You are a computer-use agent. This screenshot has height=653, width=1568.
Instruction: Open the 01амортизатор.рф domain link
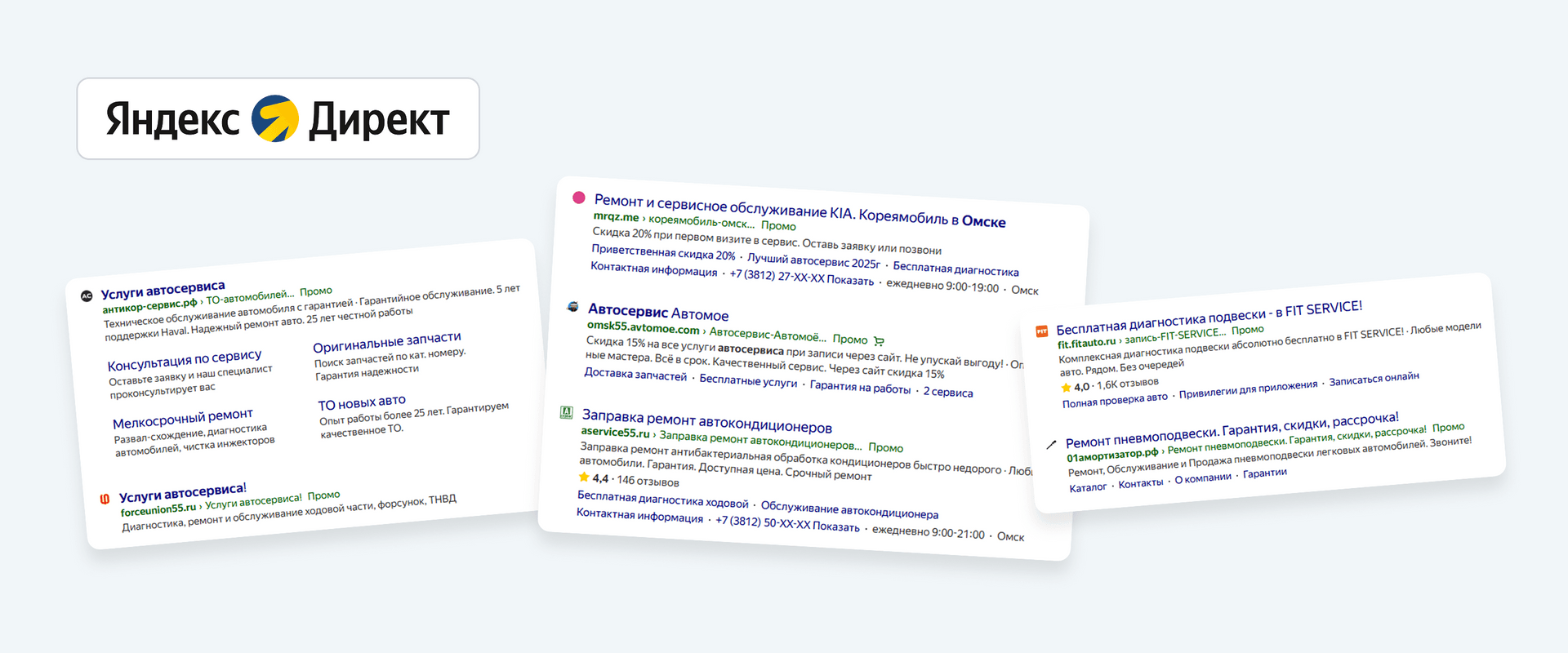tap(1112, 455)
